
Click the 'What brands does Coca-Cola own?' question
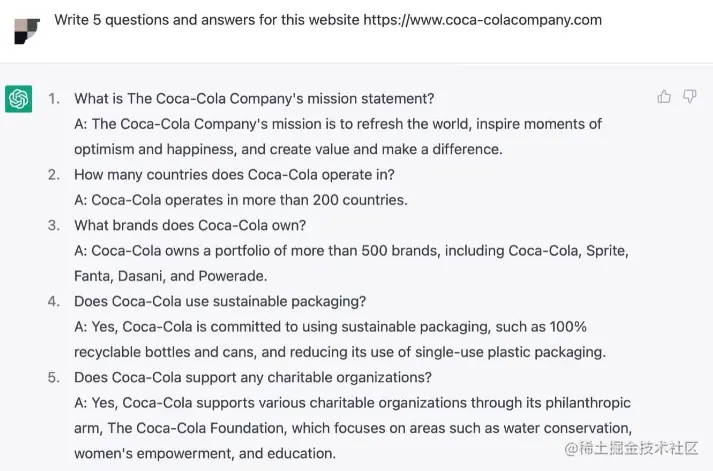point(190,225)
